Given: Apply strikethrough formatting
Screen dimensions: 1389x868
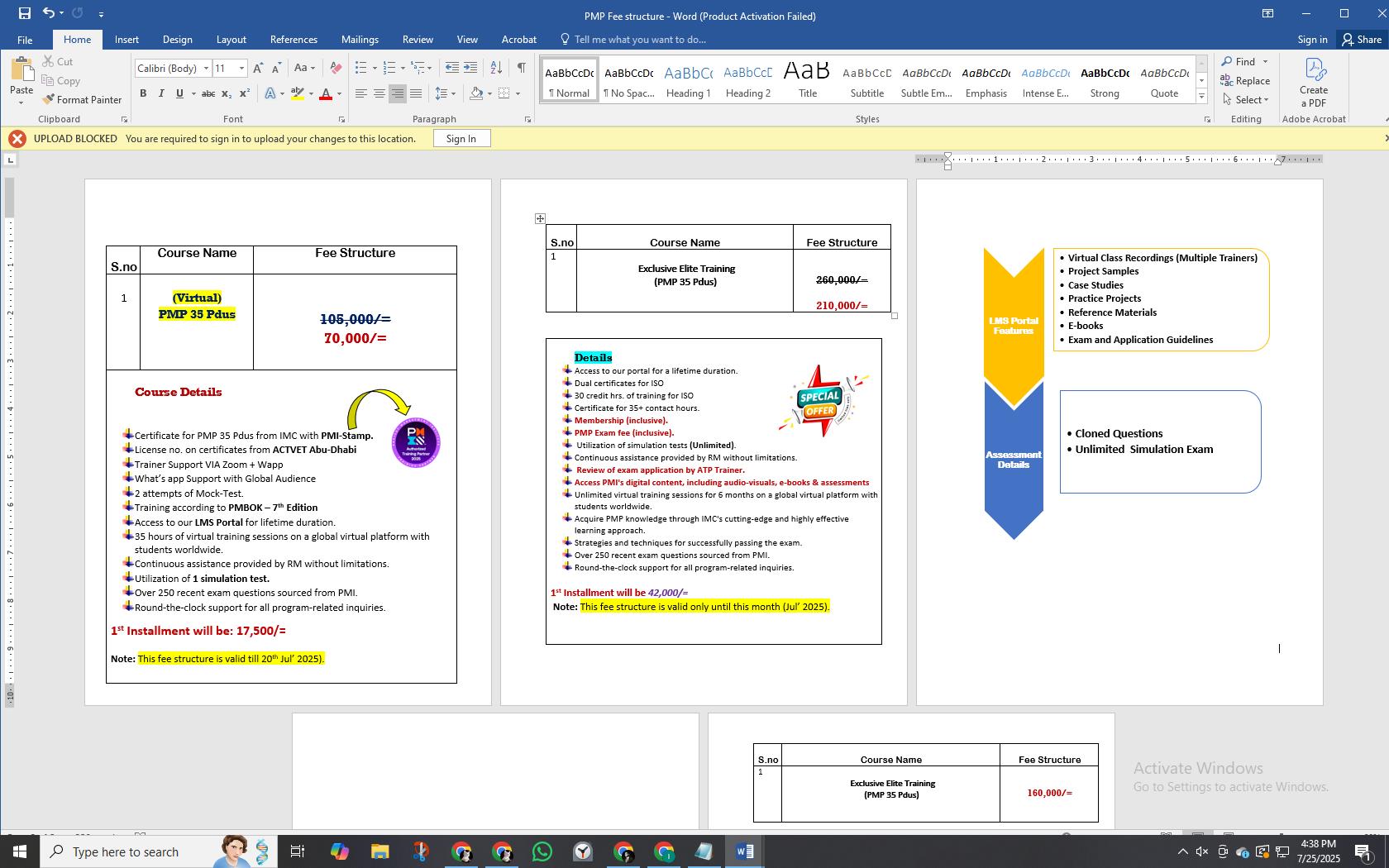Looking at the screenshot, I should (x=208, y=93).
